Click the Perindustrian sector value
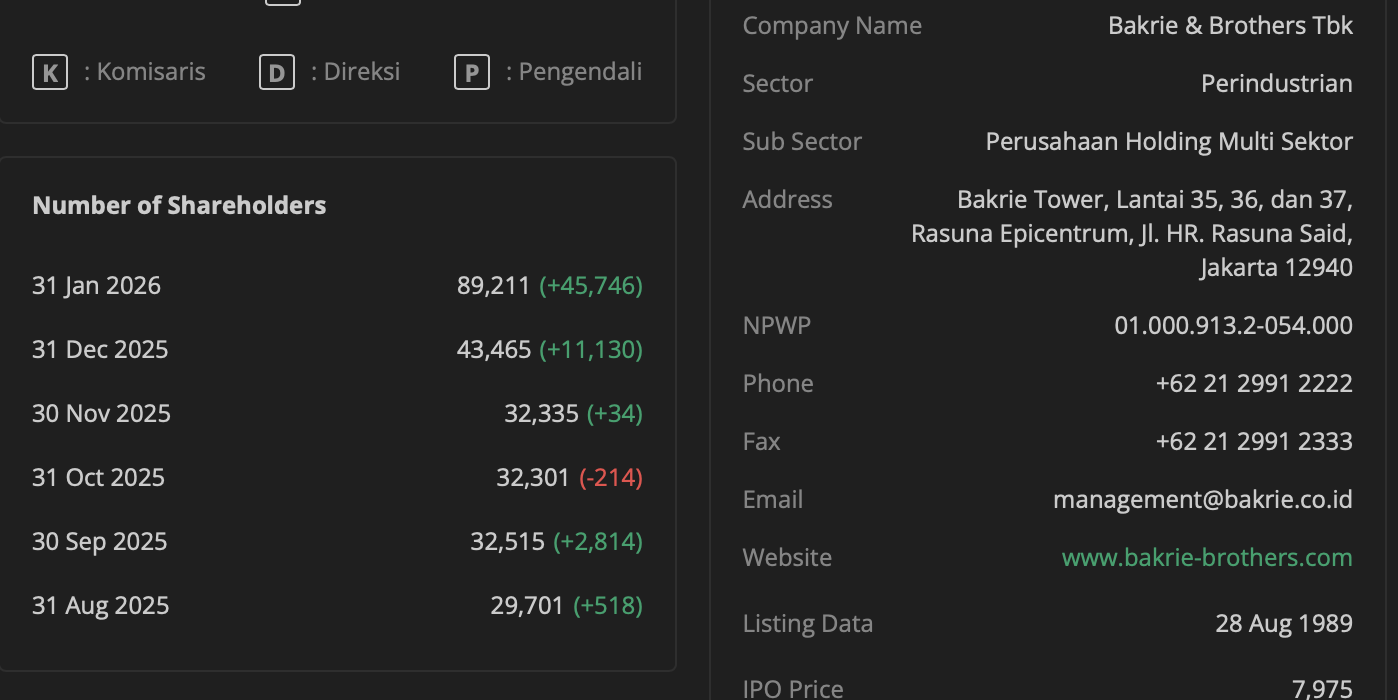The image size is (1398, 700). pos(1276,84)
